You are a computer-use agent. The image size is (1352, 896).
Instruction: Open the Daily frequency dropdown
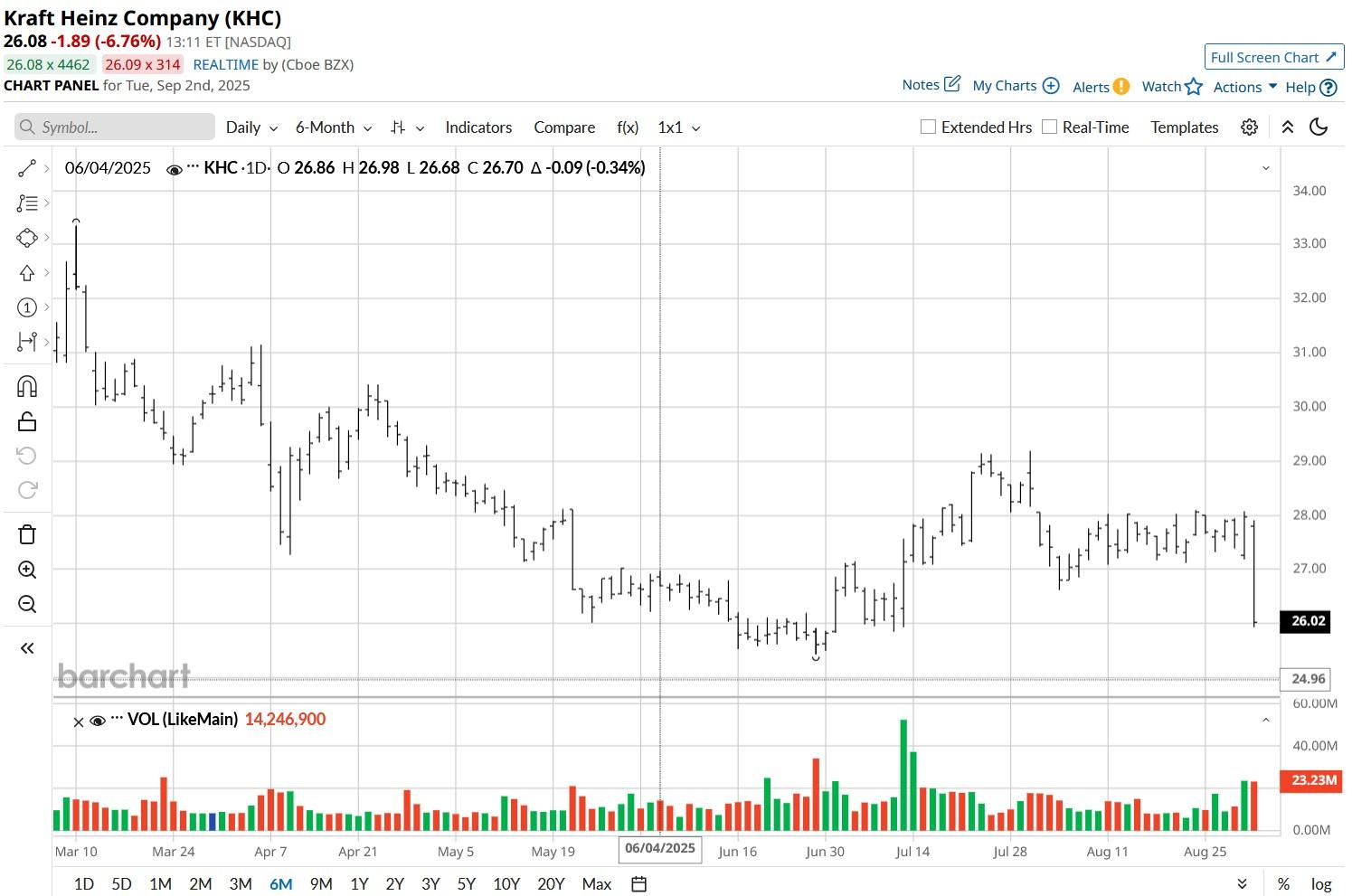coord(251,127)
